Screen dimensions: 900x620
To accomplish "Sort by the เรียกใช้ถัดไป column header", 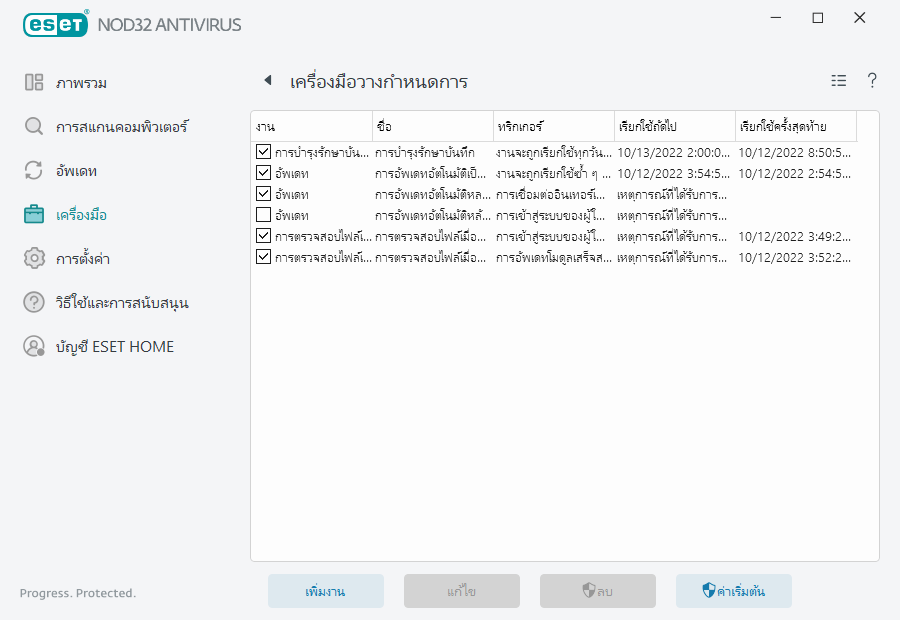I will click(x=674, y=127).
